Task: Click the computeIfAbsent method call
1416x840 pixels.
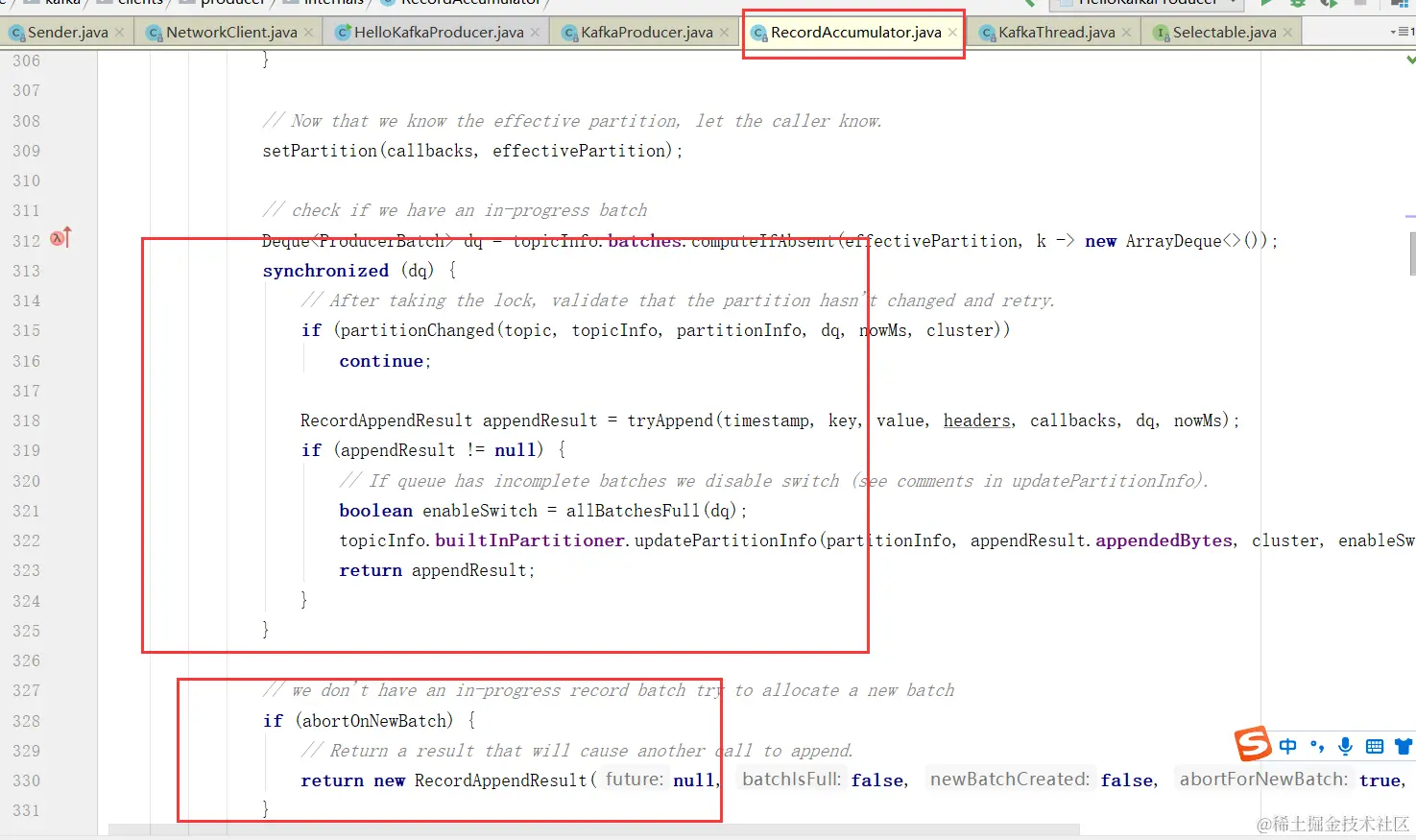Action: point(763,241)
